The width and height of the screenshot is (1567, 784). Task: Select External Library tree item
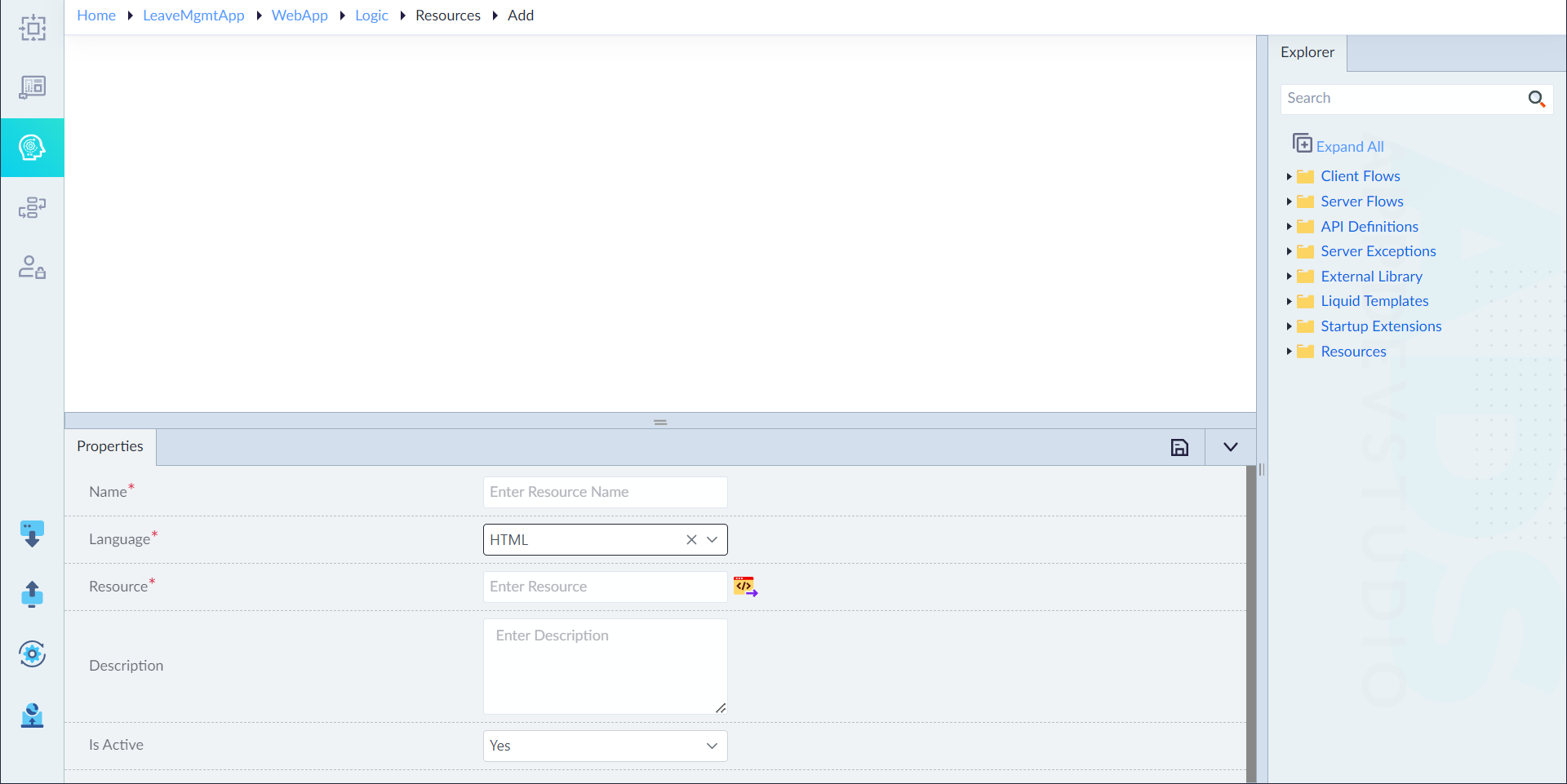[x=1371, y=277]
